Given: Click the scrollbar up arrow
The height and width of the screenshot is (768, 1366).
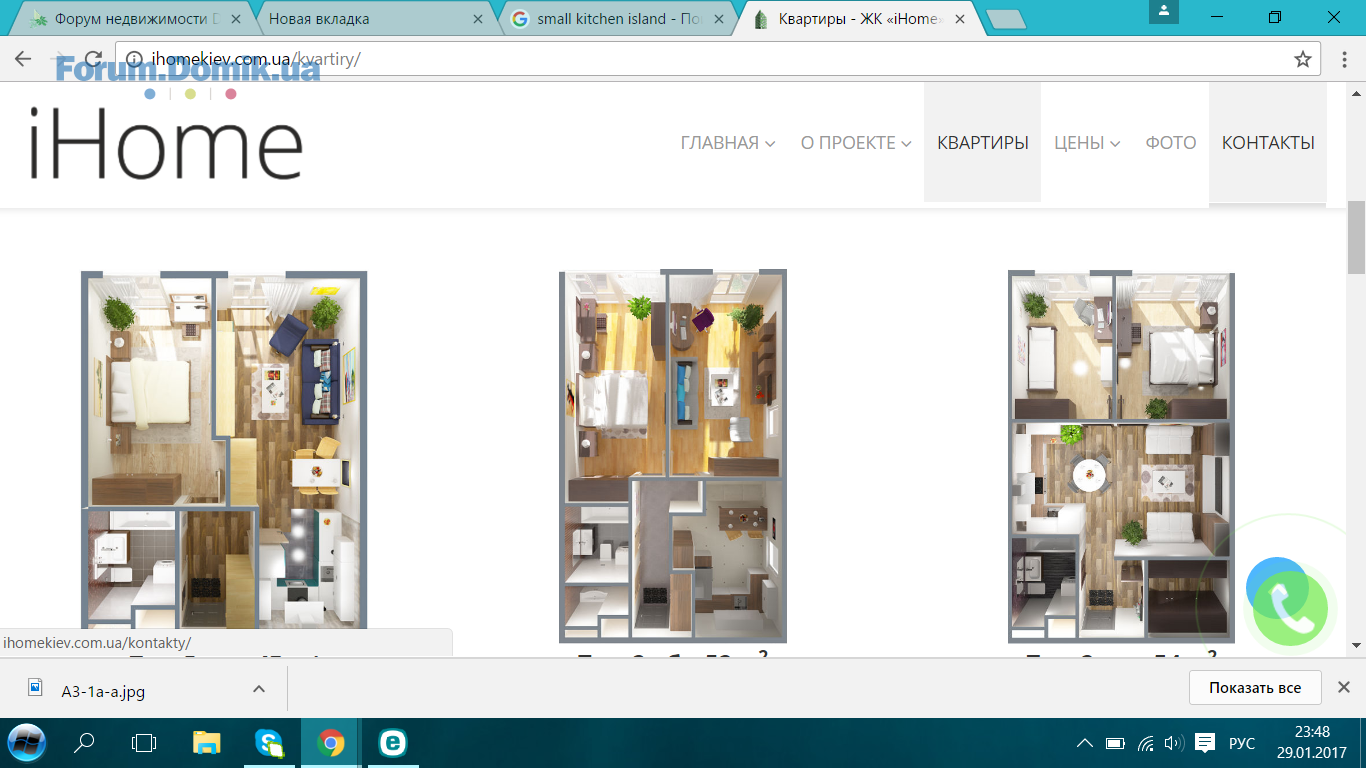Looking at the screenshot, I should [1357, 92].
